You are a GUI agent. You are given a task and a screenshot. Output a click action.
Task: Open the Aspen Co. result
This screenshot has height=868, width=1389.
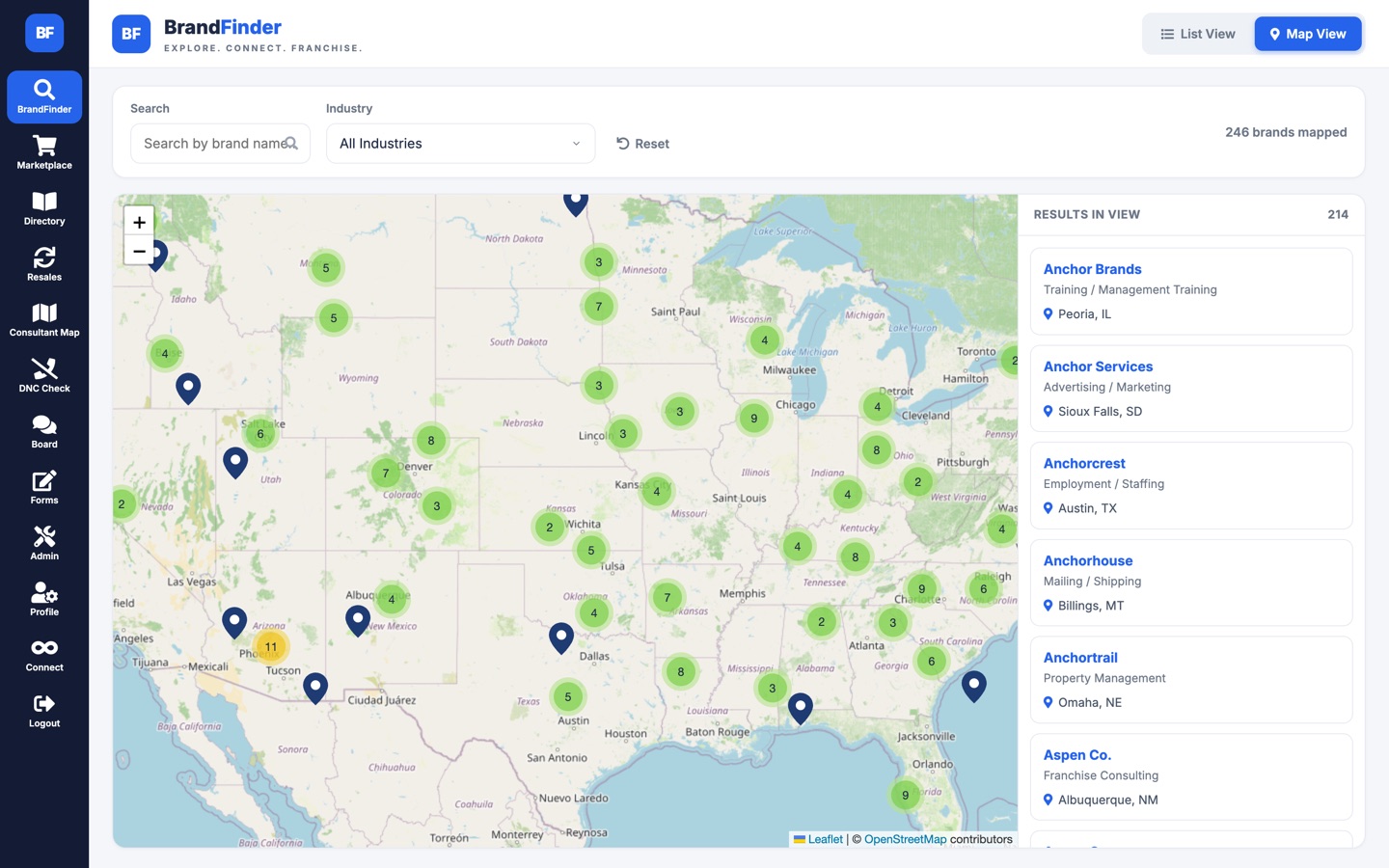point(1191,776)
